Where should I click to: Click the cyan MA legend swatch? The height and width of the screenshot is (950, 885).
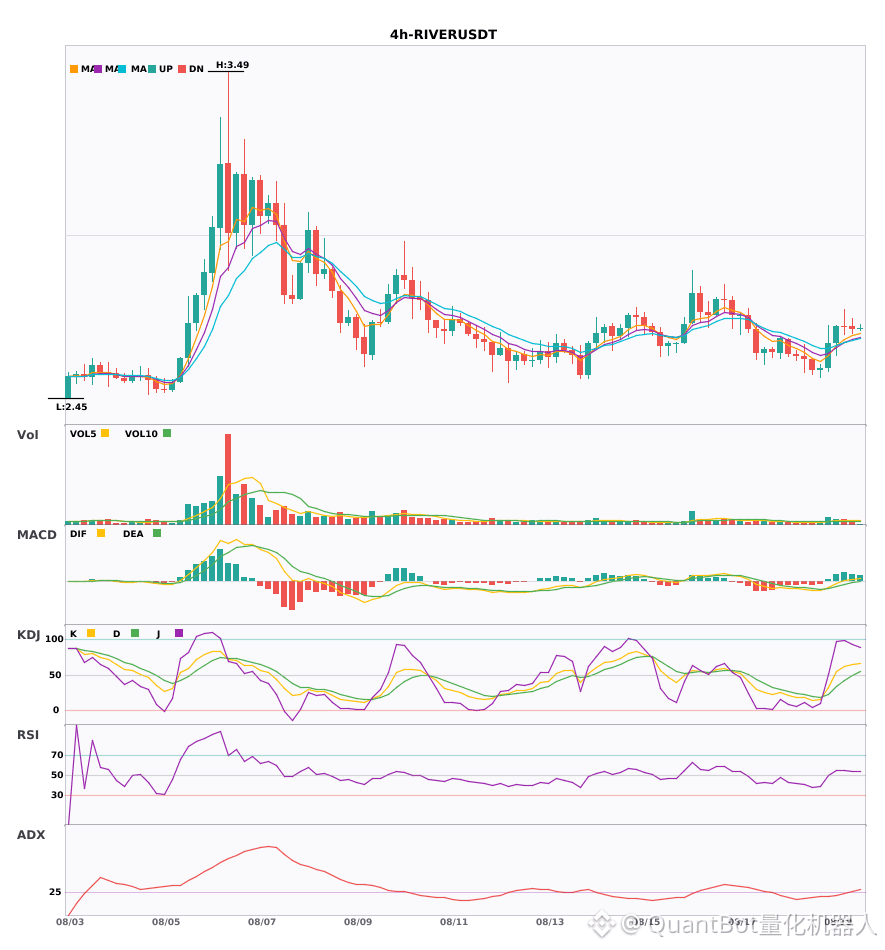point(122,69)
